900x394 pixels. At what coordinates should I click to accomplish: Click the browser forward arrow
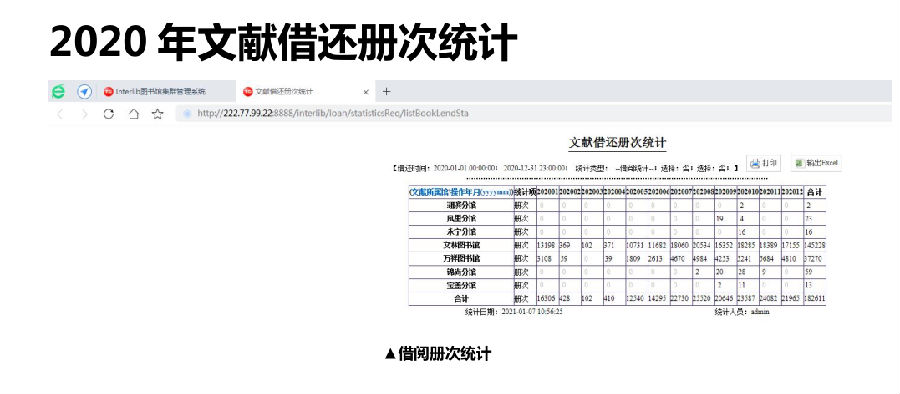tap(84, 114)
